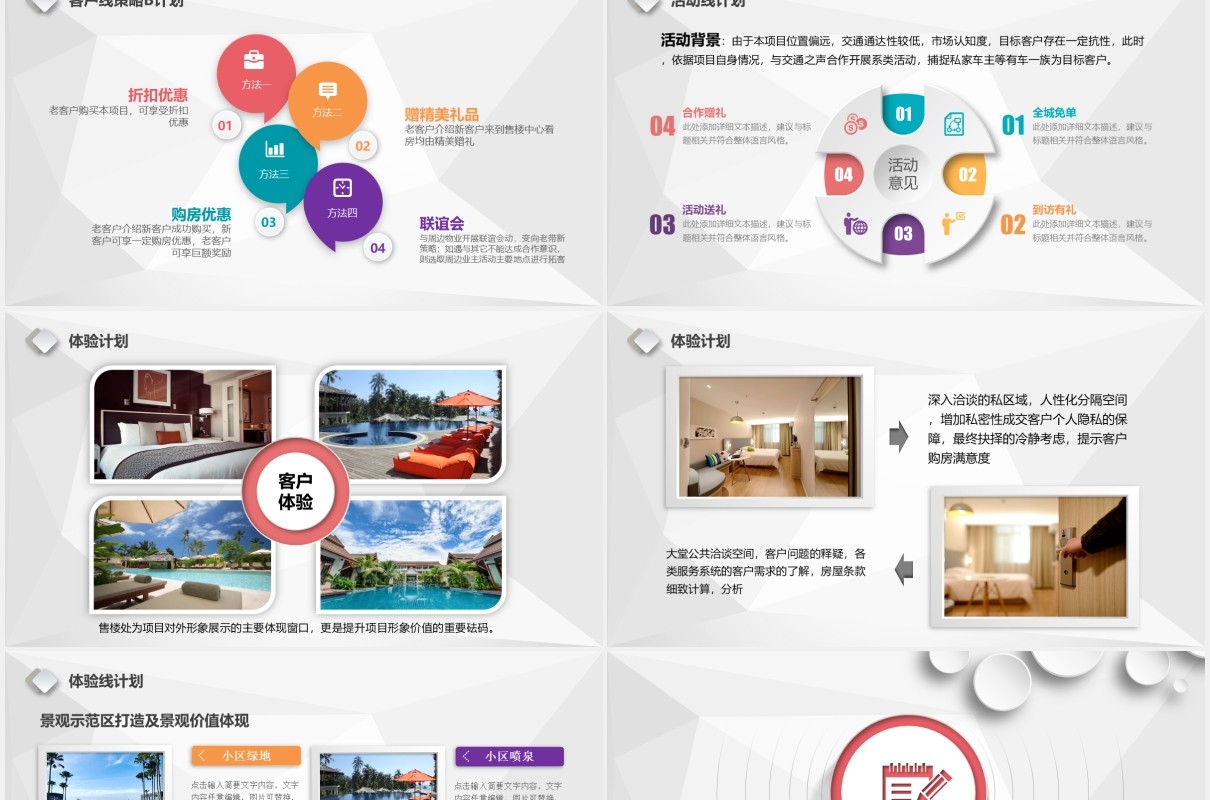Viewport: 1210px width, 800px height.
Task: Click the purple 方法四 bubble icon
Action: click(x=342, y=187)
